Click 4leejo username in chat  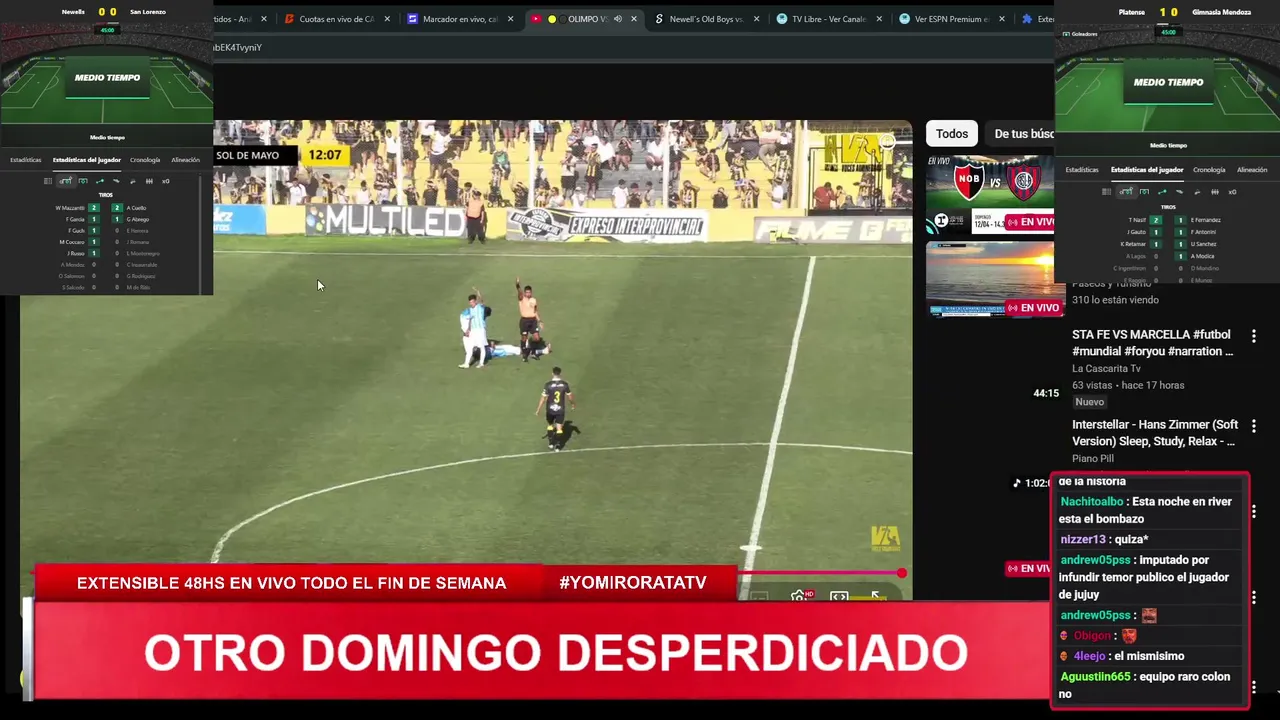[x=1089, y=657]
